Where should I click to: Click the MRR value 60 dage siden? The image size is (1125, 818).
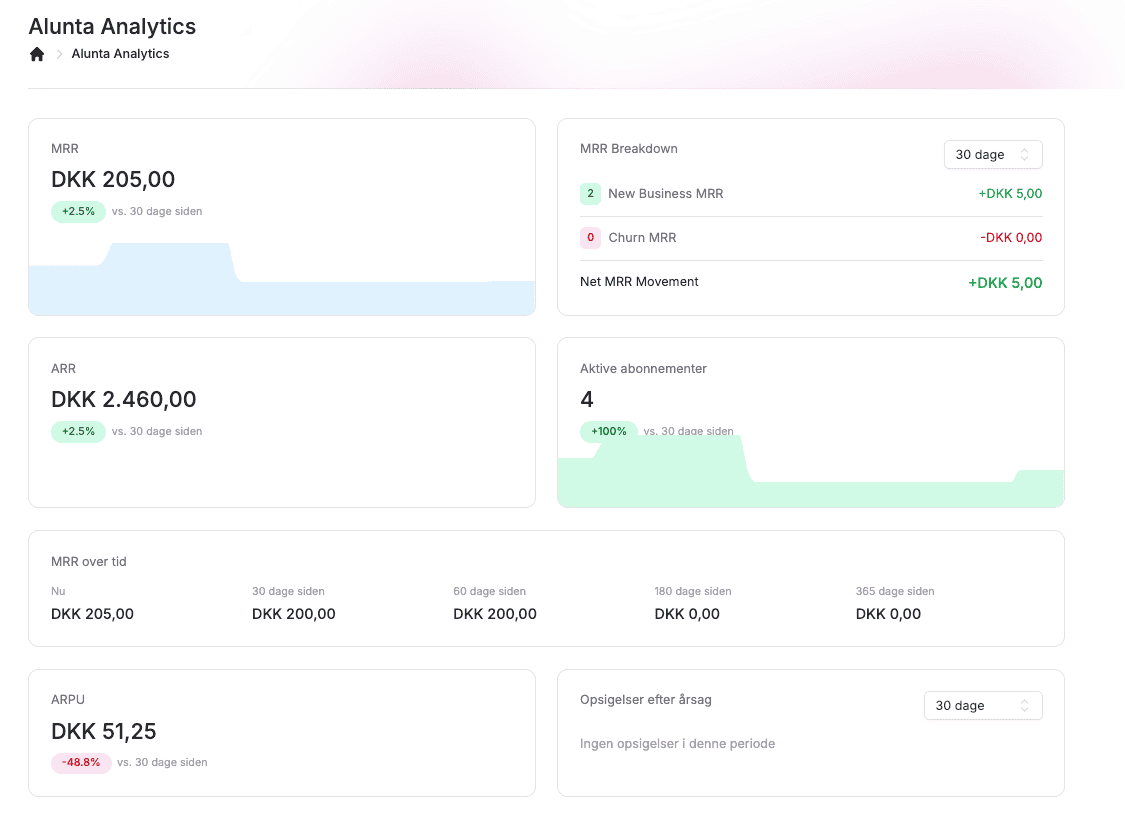pos(495,614)
